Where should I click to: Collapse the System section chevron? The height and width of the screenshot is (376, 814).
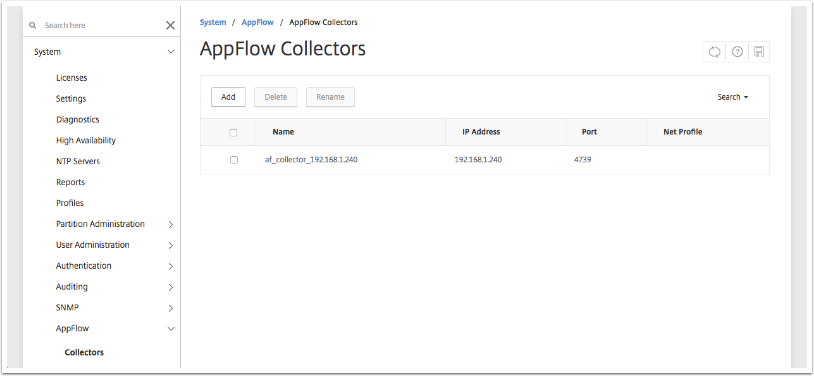coord(171,52)
